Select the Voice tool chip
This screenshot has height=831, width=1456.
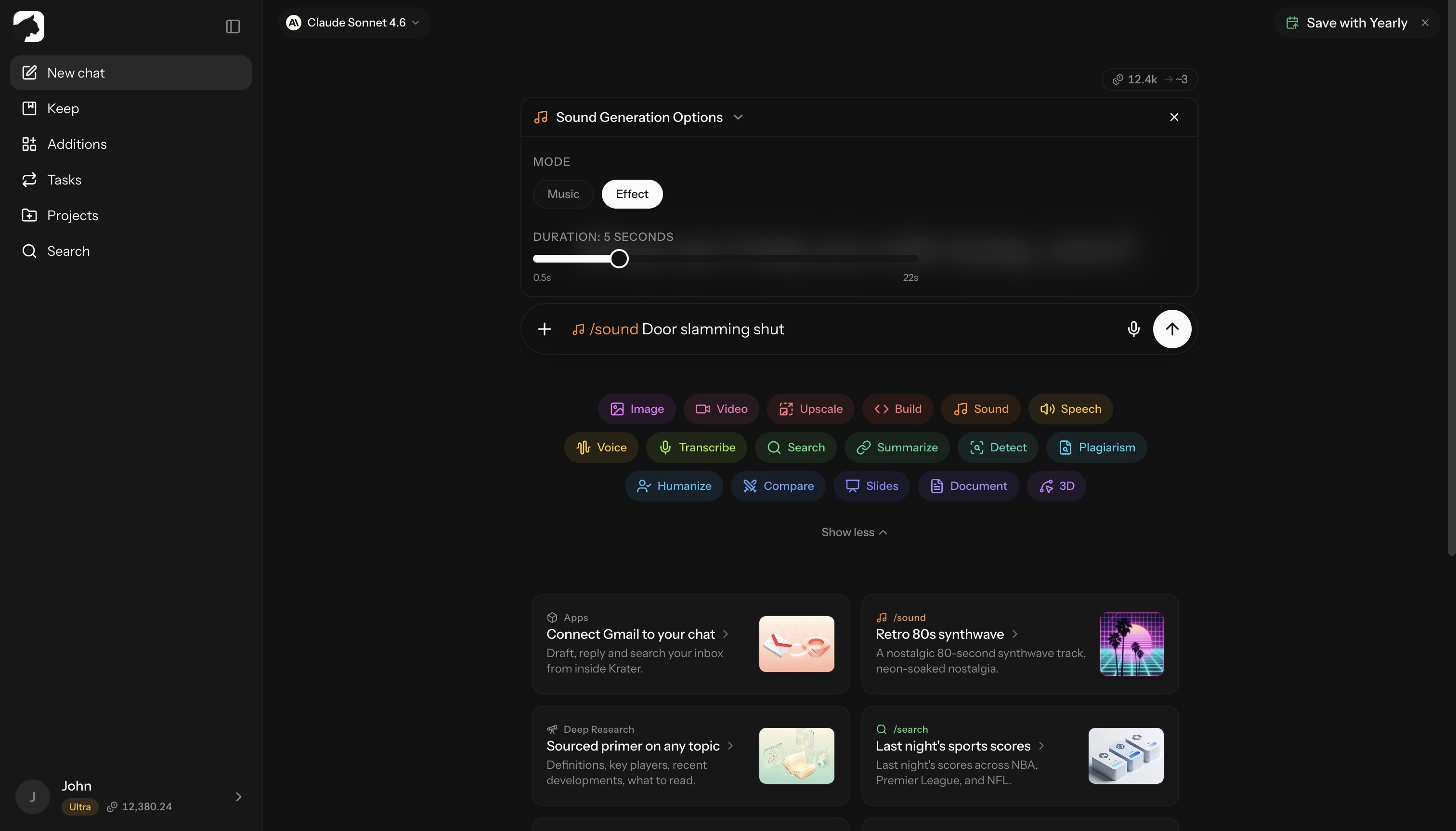pos(601,448)
